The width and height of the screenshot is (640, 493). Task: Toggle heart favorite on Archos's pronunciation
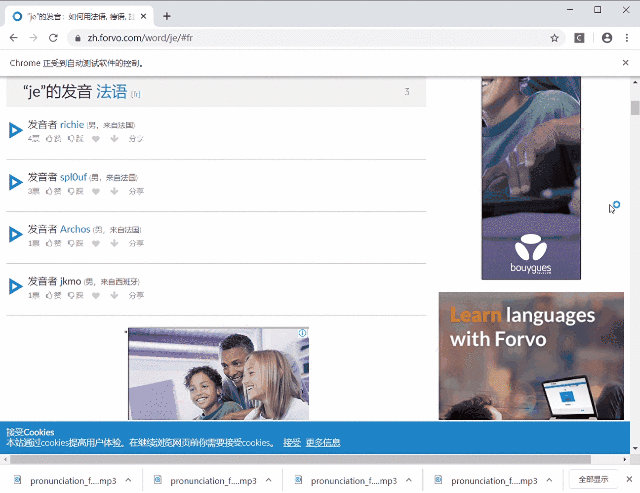coord(98,243)
